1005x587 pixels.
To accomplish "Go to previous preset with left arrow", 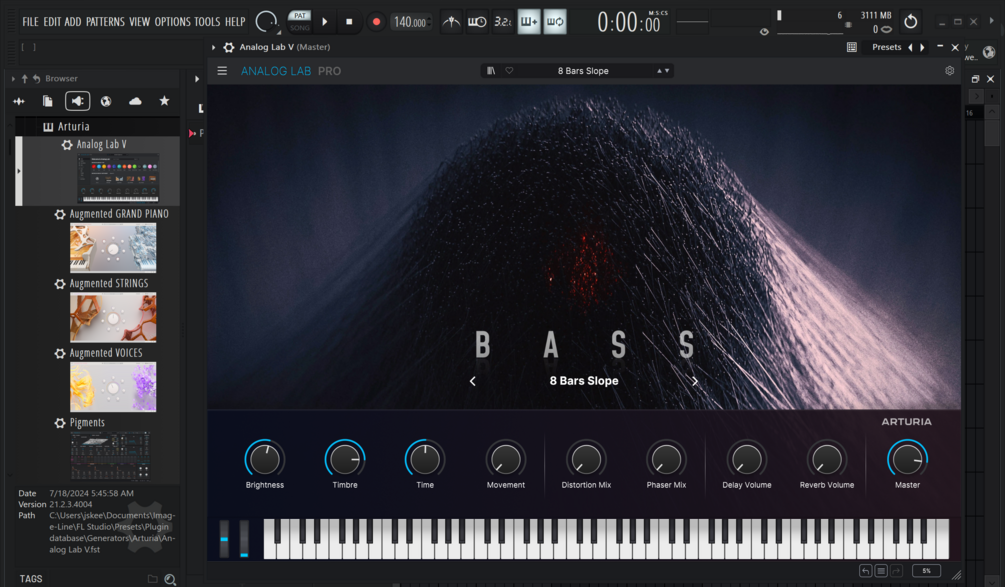I will point(910,47).
